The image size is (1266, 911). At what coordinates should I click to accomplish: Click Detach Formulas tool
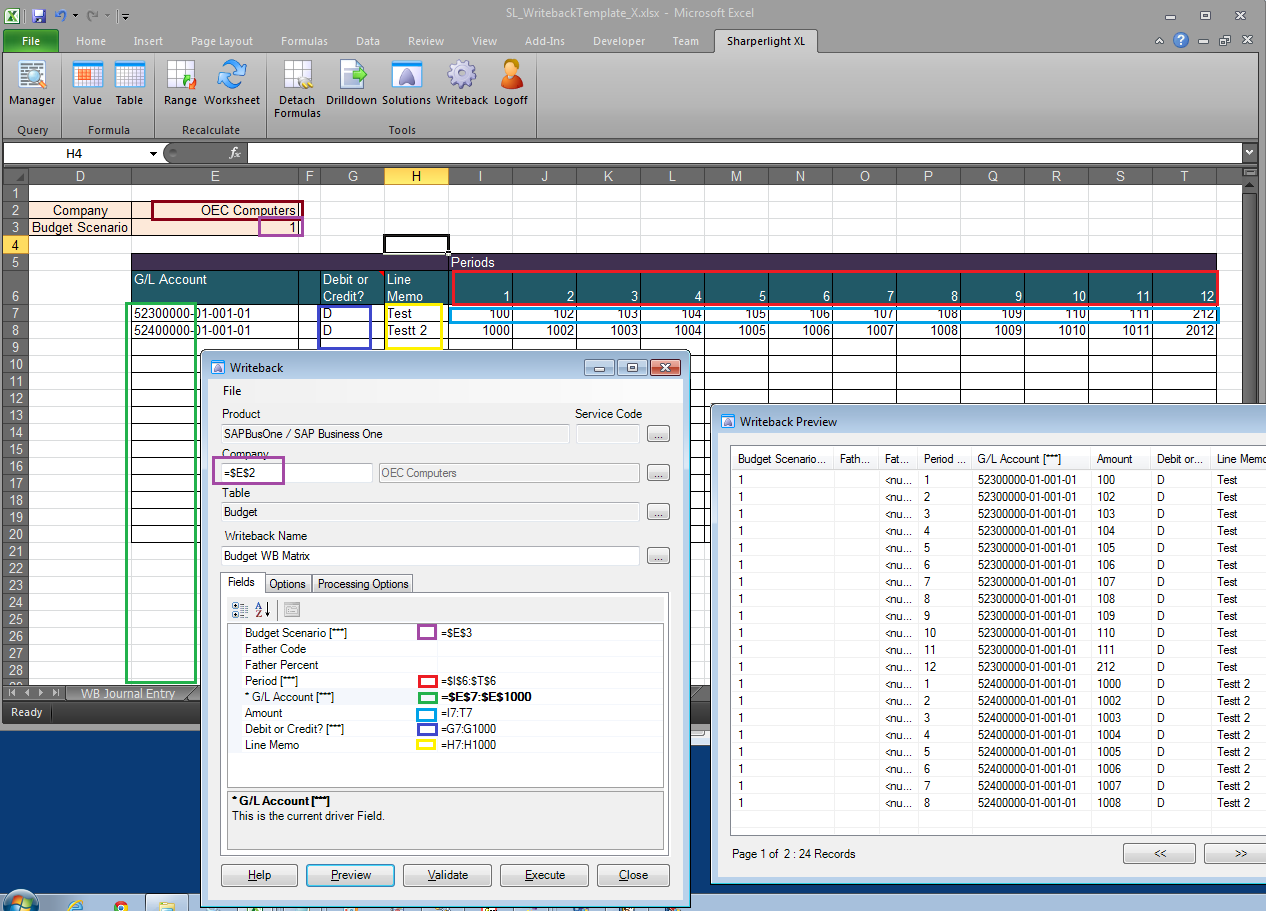pyautogui.click(x=298, y=90)
